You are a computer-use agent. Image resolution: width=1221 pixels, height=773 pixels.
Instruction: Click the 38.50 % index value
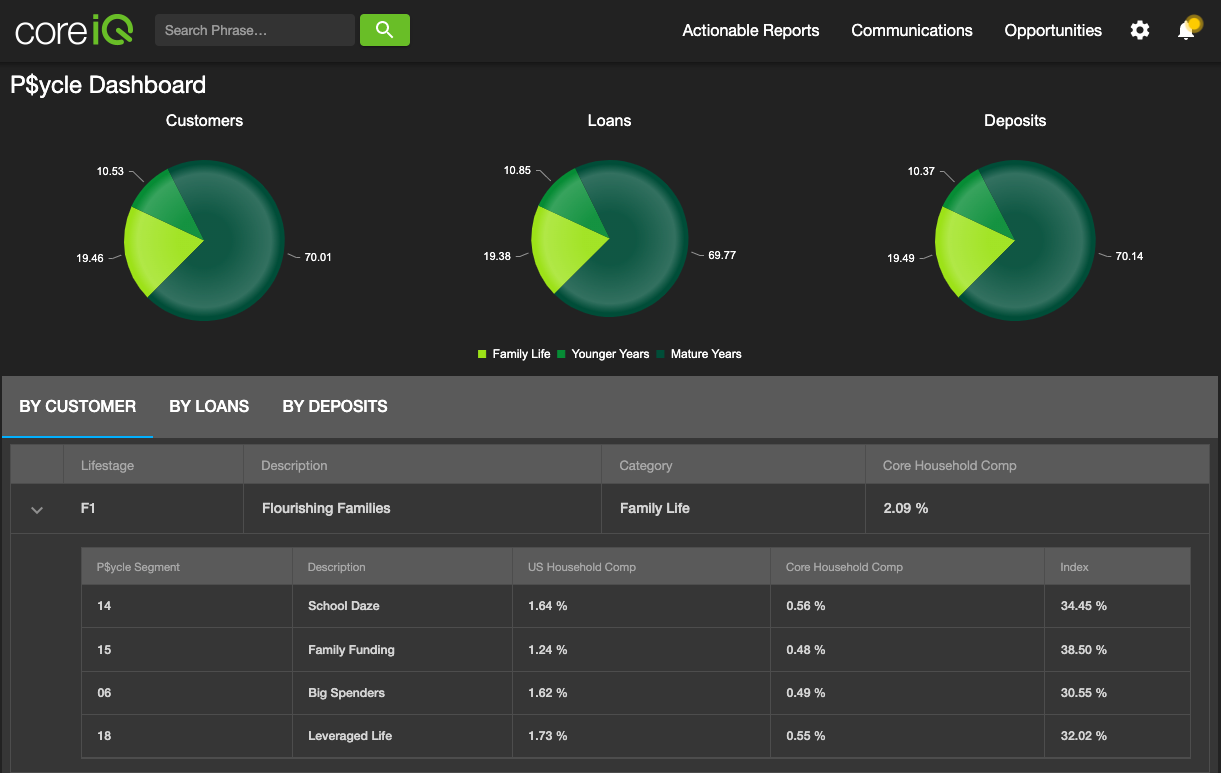(1083, 650)
